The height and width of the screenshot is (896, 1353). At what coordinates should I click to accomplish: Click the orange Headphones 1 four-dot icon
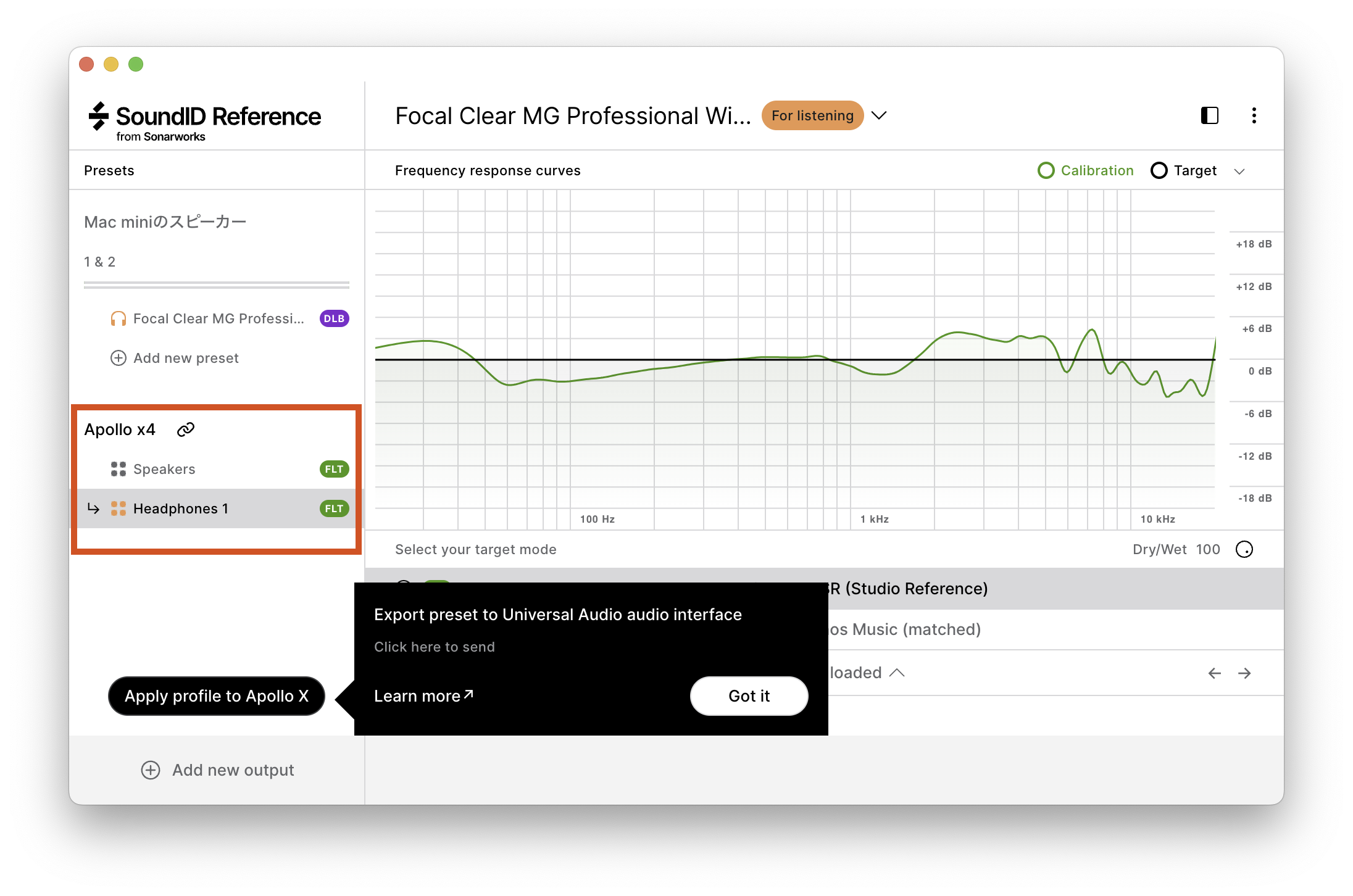pos(118,508)
